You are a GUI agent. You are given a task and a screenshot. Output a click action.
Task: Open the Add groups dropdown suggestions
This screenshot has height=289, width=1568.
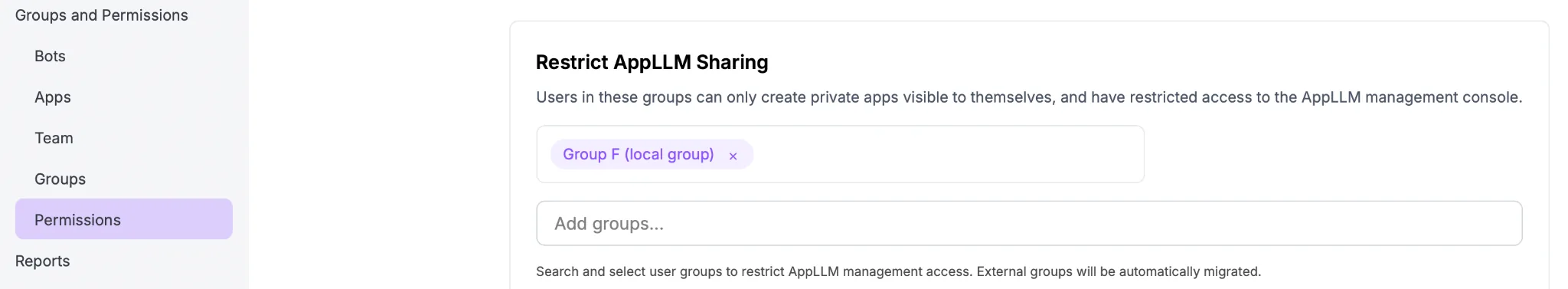point(1029,223)
